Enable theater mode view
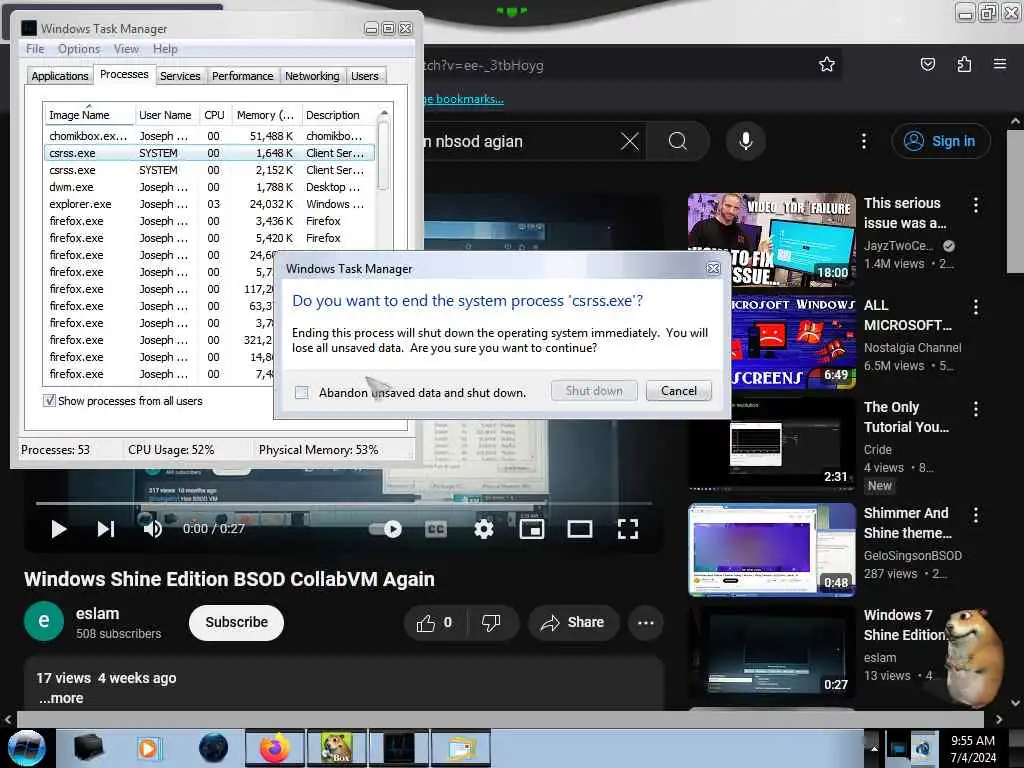Viewport: 1024px width, 768px height. pos(579,528)
